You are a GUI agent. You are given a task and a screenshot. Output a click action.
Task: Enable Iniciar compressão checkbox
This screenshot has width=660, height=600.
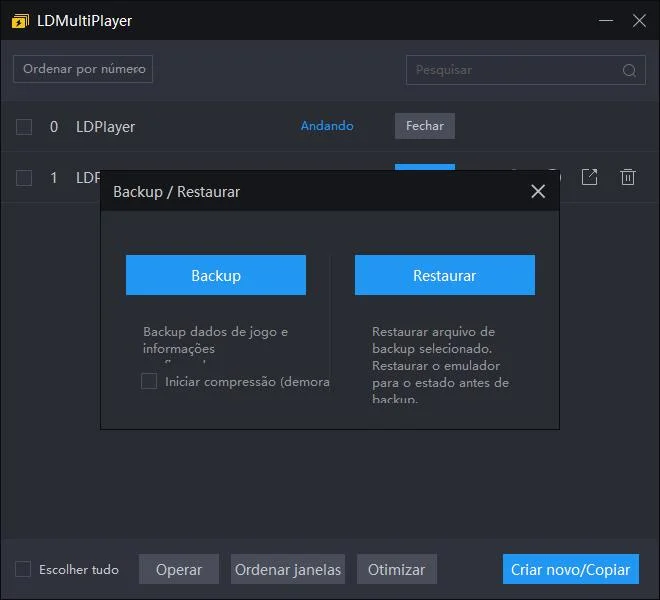point(149,381)
